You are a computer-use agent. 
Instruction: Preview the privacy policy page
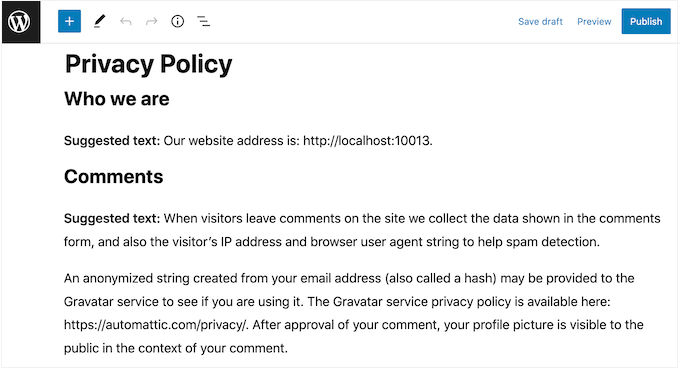[594, 22]
